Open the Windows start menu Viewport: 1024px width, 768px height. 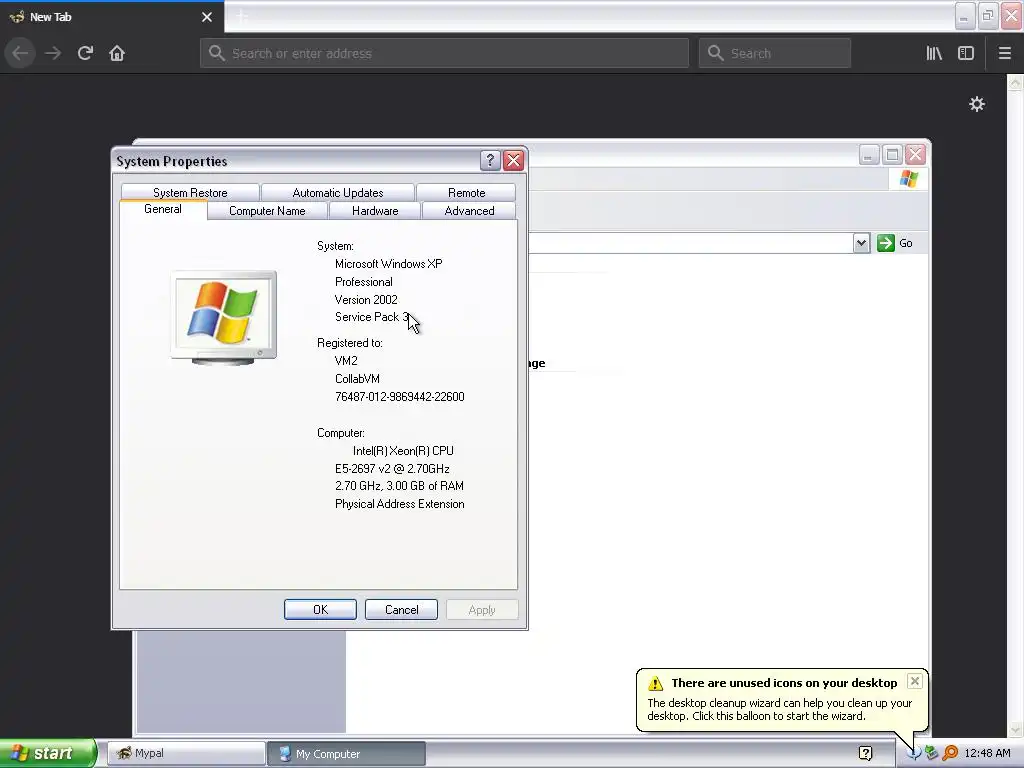(48, 753)
